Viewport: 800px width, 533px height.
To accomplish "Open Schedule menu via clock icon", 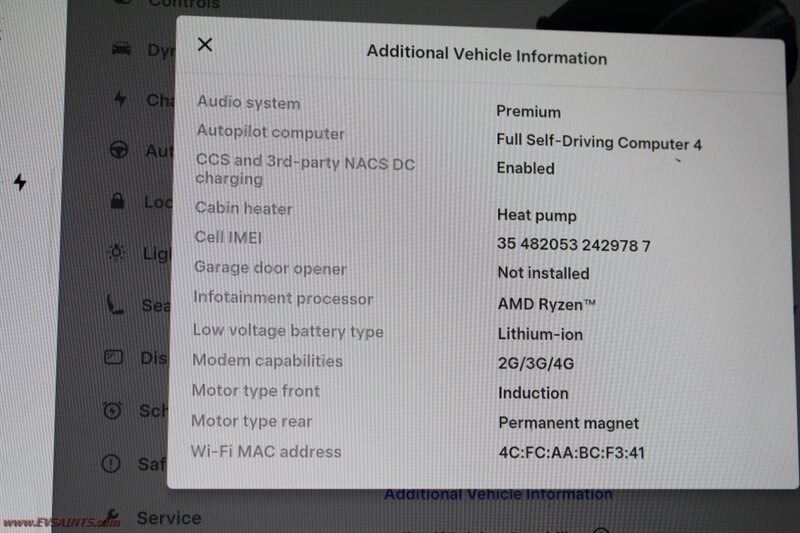I will (x=112, y=410).
